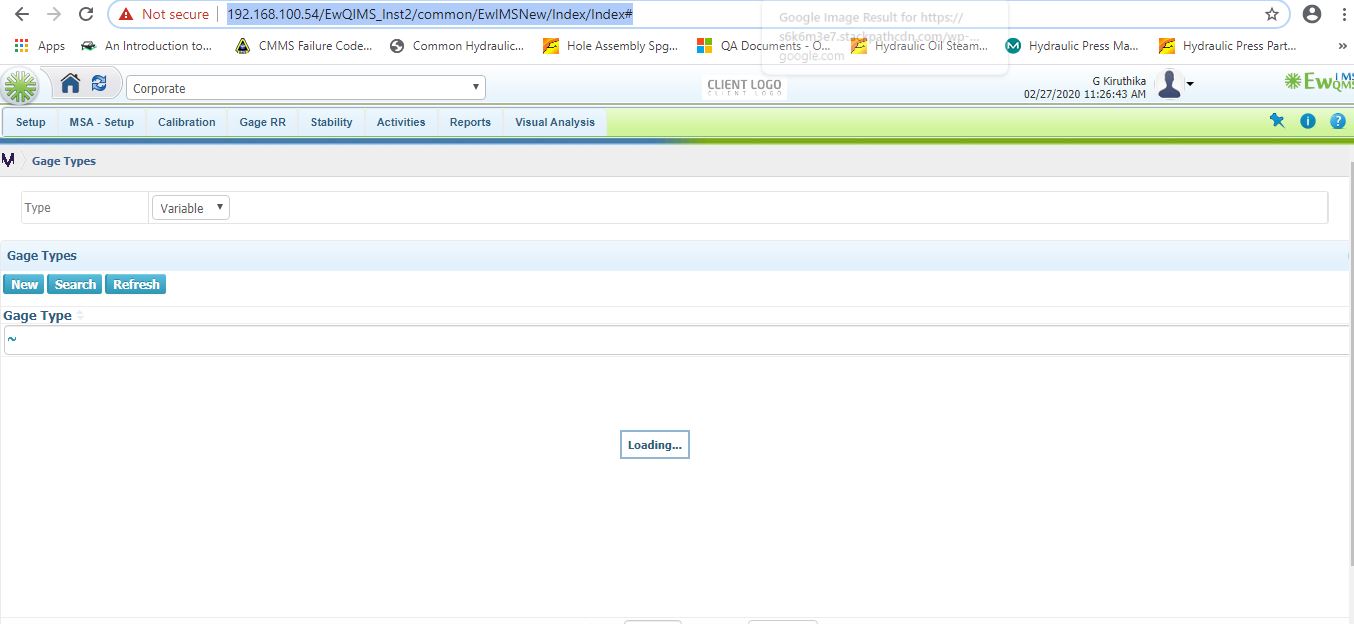
Task: Open the An Introduction to... bookmark
Action: (x=147, y=45)
